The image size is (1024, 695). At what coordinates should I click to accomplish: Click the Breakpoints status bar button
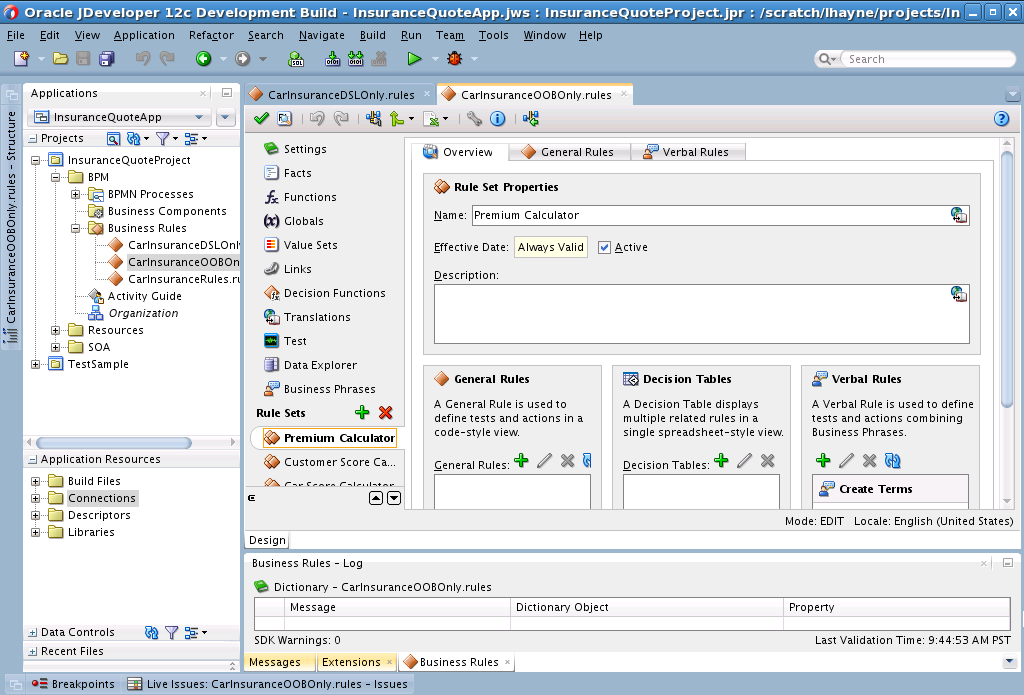tap(74, 684)
